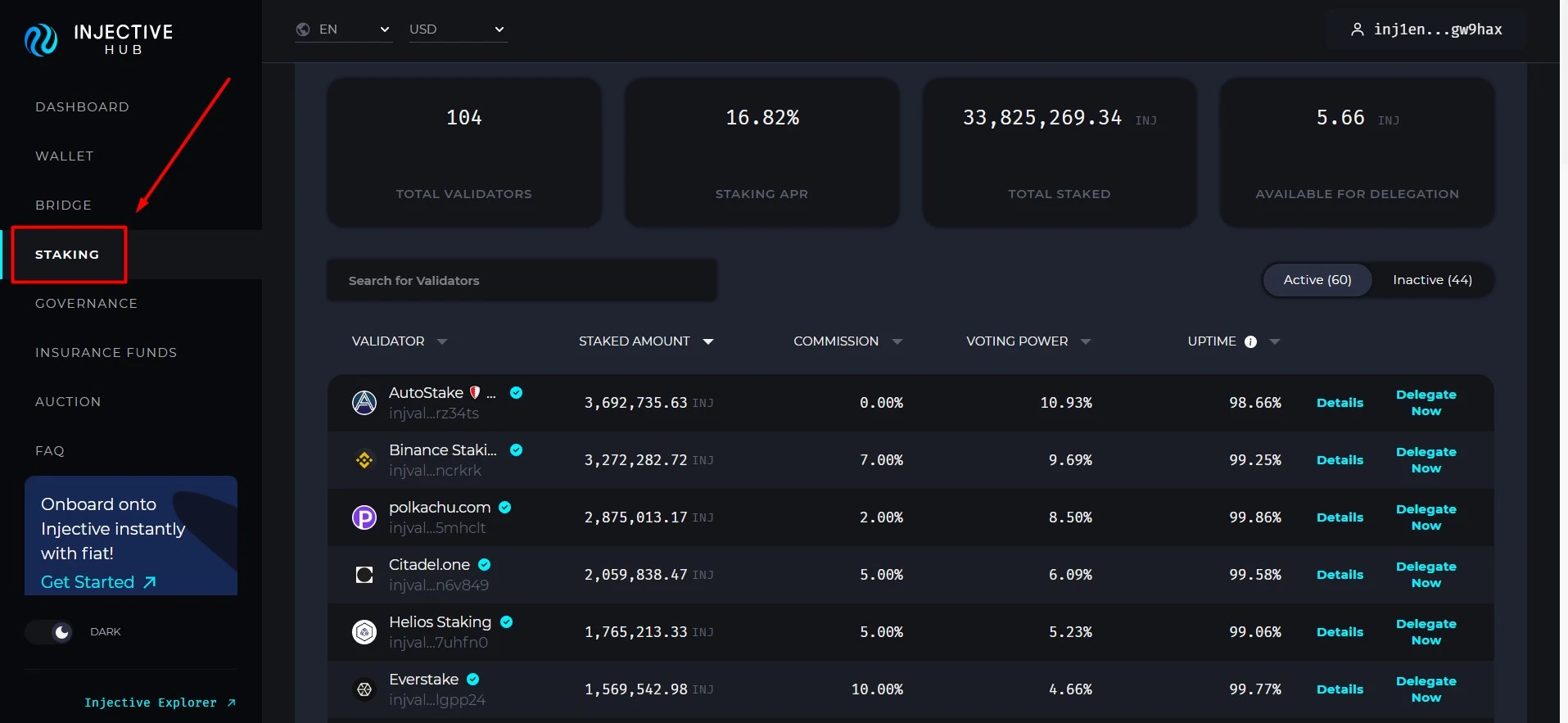Click the polkachu.com validator logo
Image resolution: width=1568 pixels, height=723 pixels.
pos(364,517)
